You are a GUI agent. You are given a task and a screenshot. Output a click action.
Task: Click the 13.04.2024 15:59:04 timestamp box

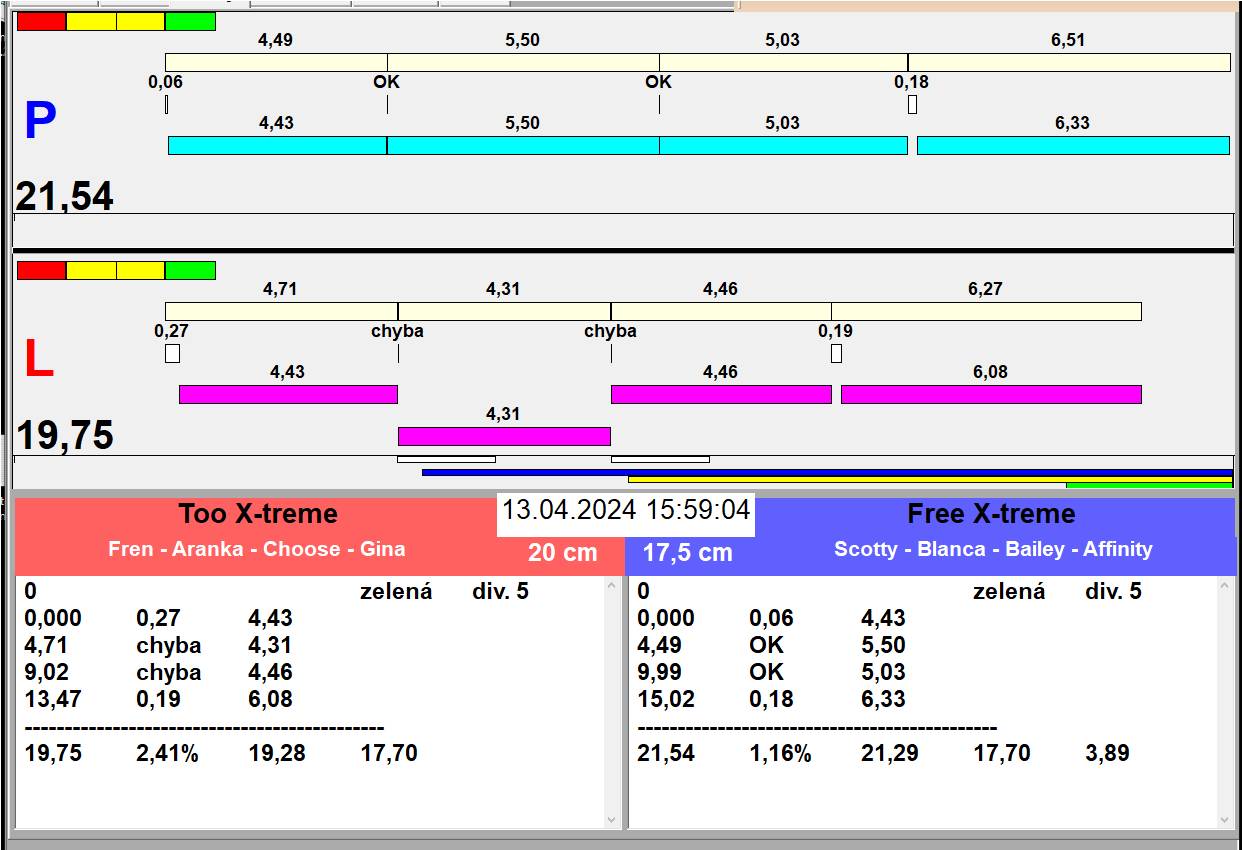point(625,510)
